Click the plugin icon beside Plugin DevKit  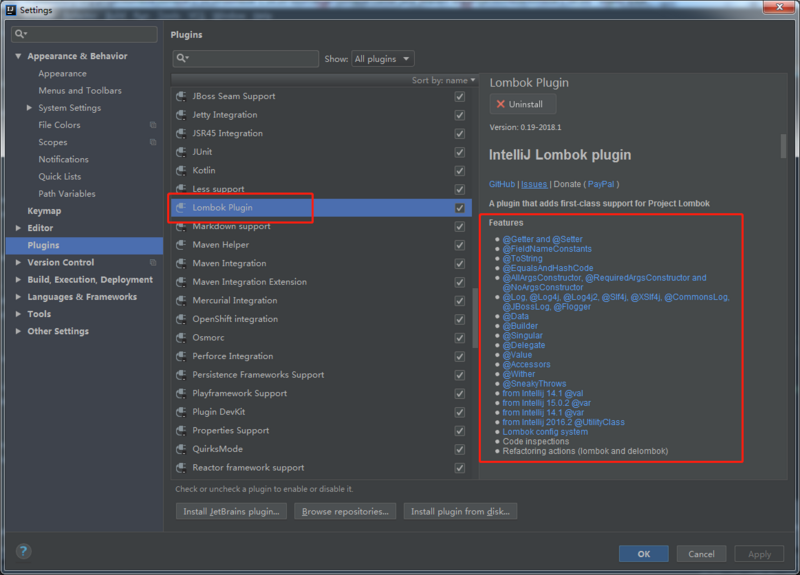coord(181,412)
